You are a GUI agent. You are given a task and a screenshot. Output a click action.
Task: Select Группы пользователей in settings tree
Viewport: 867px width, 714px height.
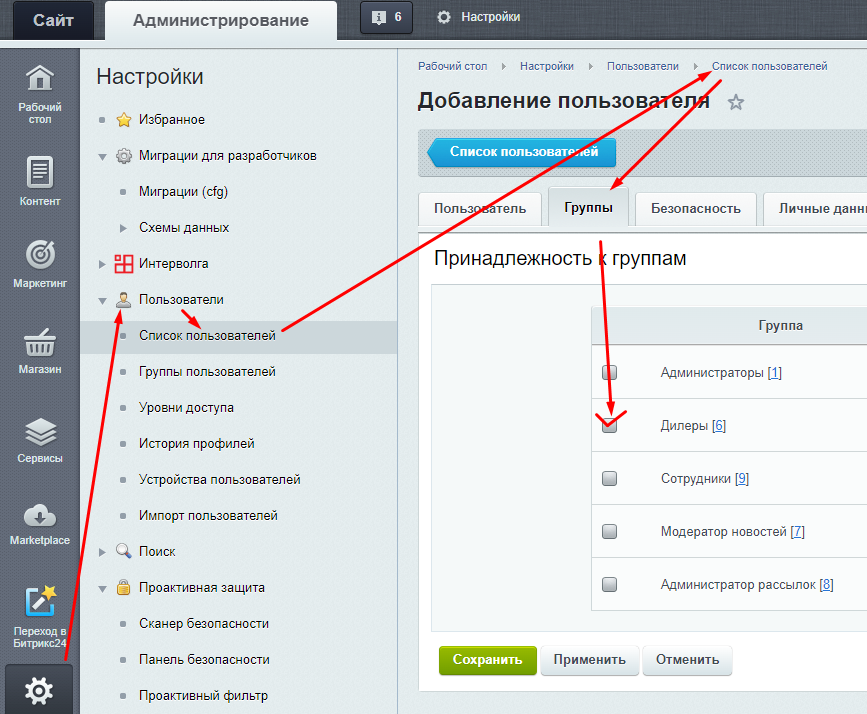coord(207,372)
